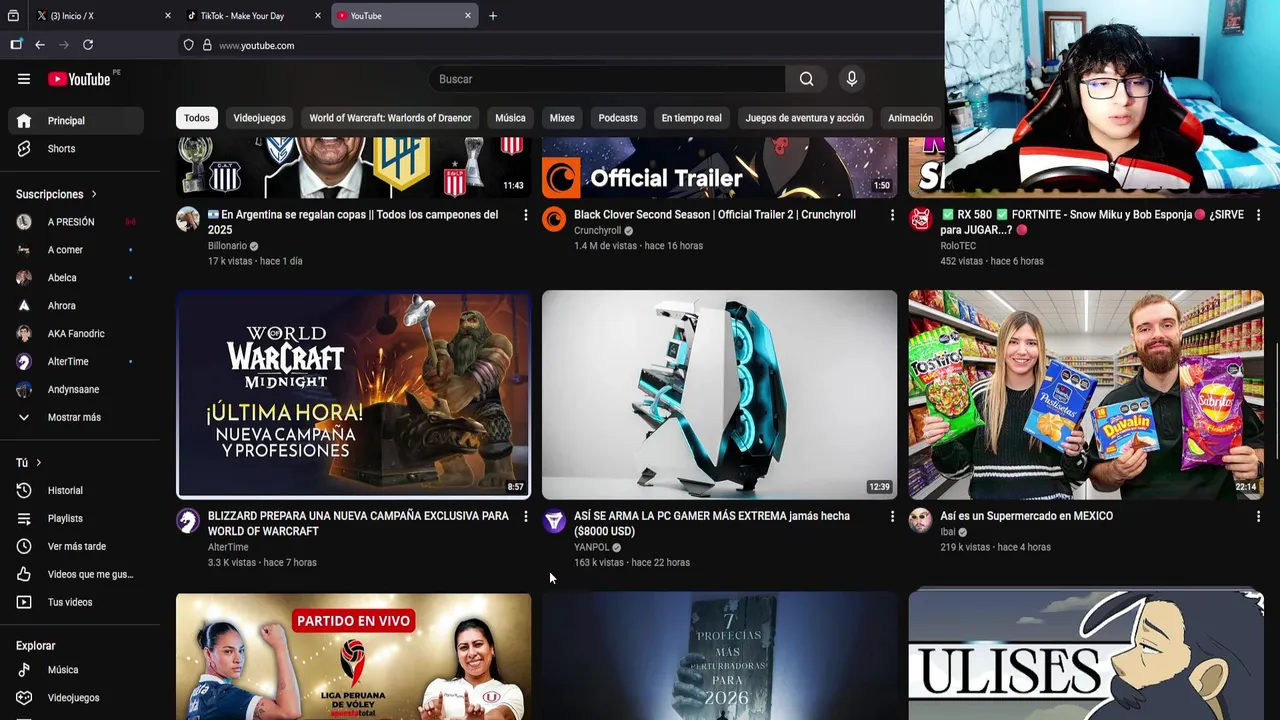Screen dimensions: 1280x720
Task: Click the YouTube logo
Action: point(79,79)
